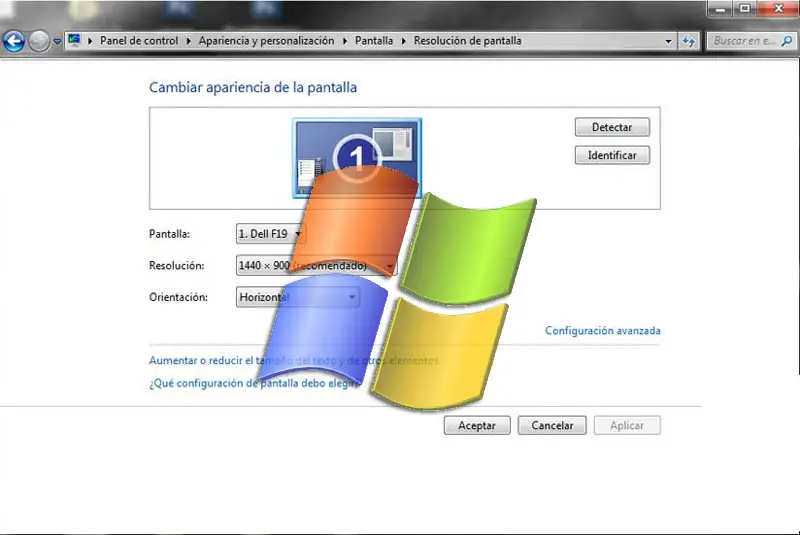Open Panel de control breadcrumb
This screenshot has height=535, width=800.
pos(139,41)
